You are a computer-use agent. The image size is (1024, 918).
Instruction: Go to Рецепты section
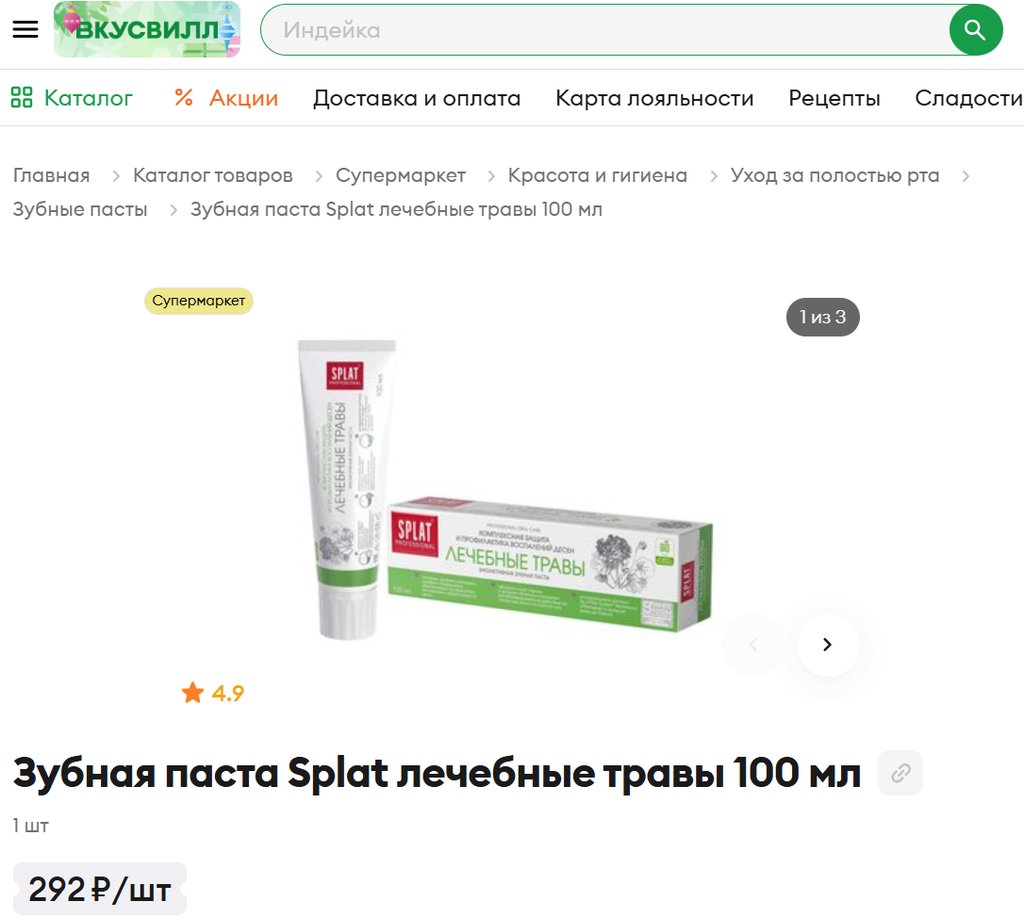click(x=834, y=98)
